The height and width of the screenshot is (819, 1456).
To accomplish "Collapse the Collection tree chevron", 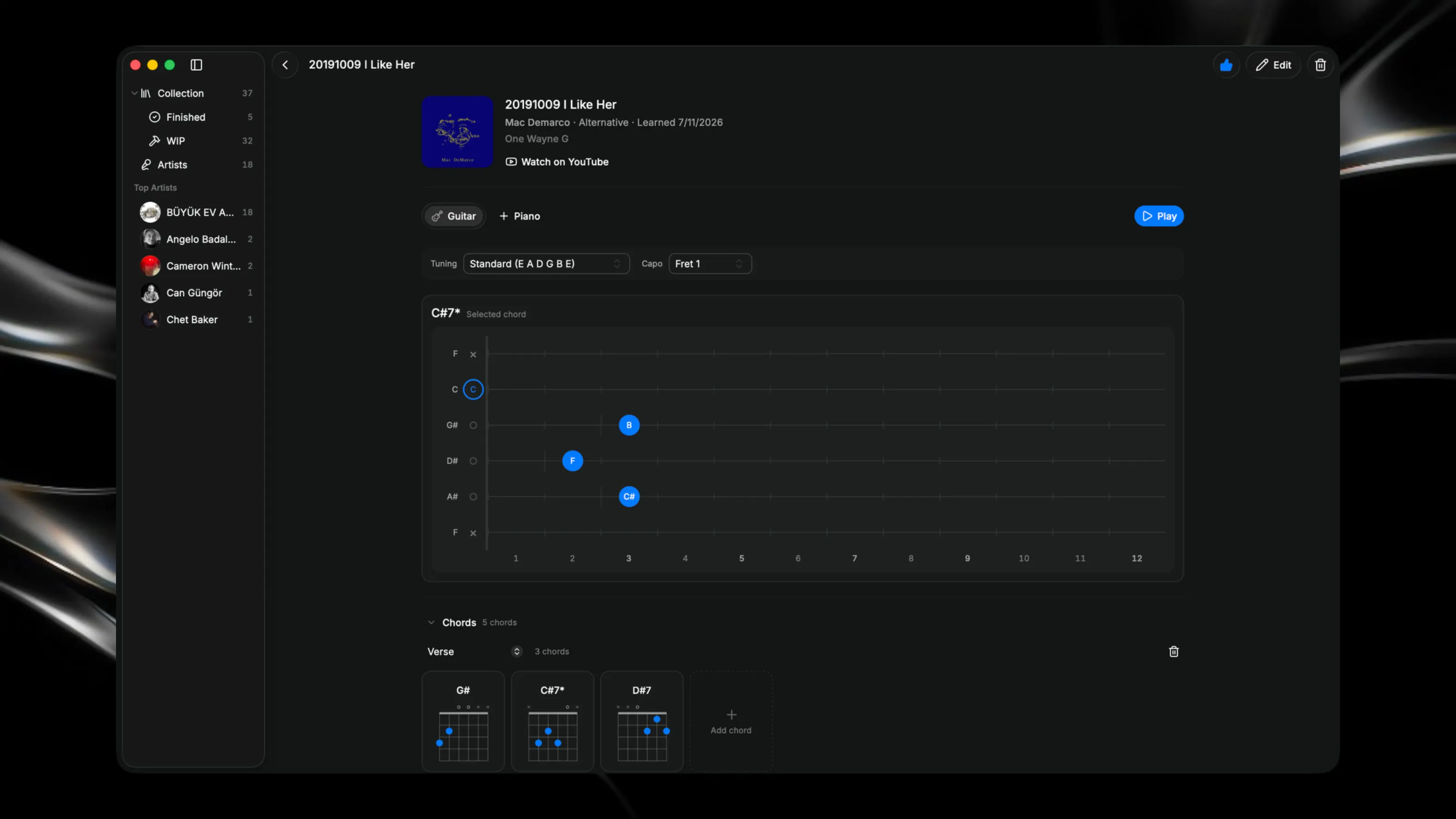I will 134,93.
